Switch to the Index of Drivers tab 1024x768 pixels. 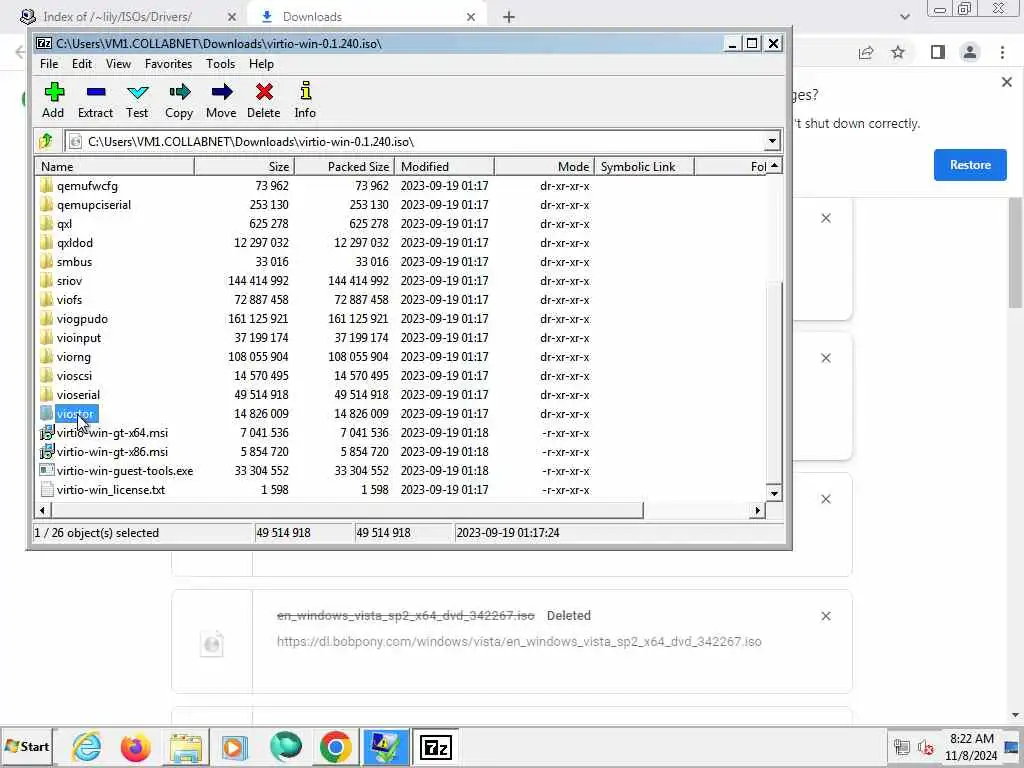[x=118, y=17]
